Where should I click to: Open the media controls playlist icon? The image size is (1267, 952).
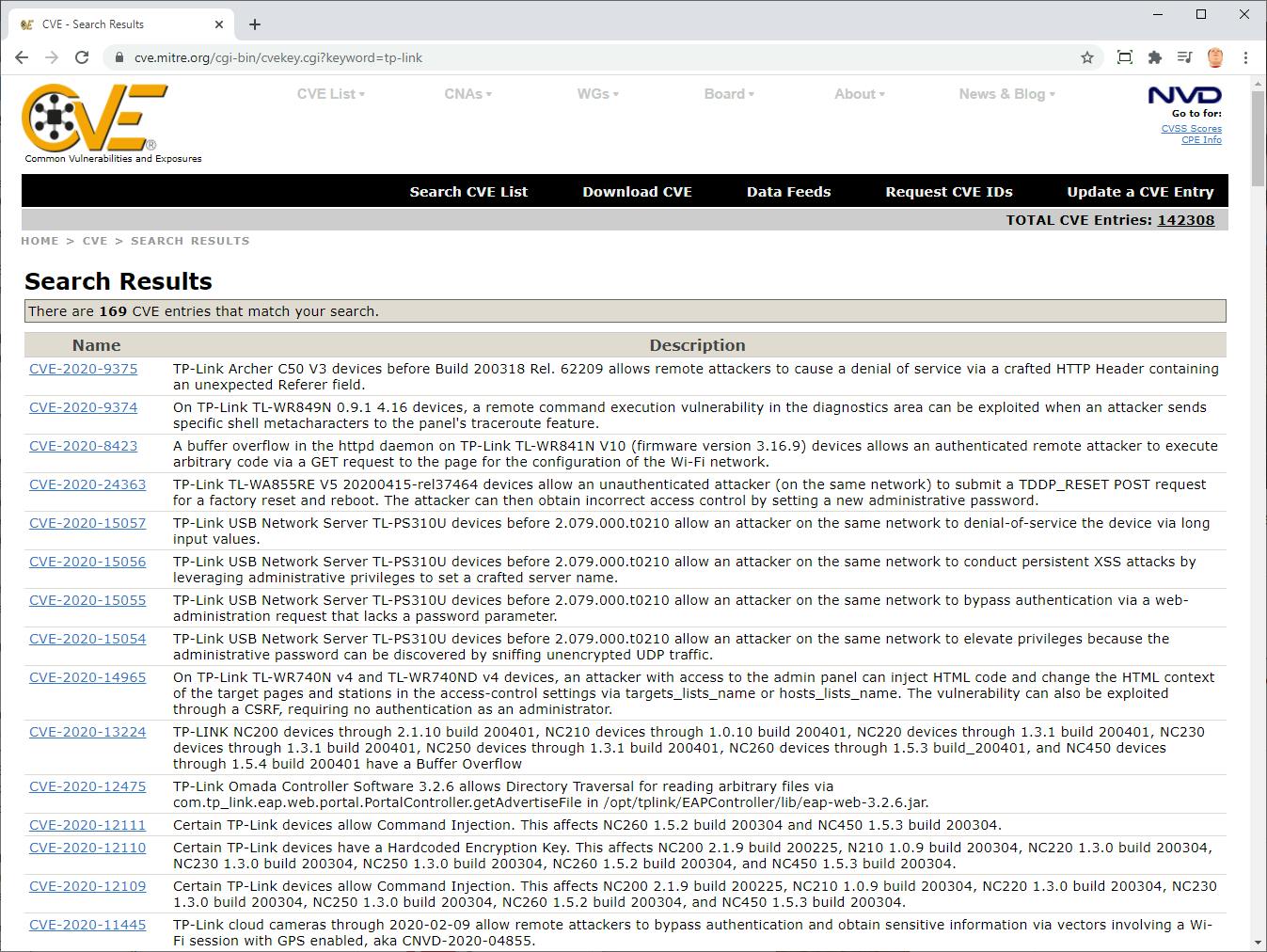[1185, 57]
